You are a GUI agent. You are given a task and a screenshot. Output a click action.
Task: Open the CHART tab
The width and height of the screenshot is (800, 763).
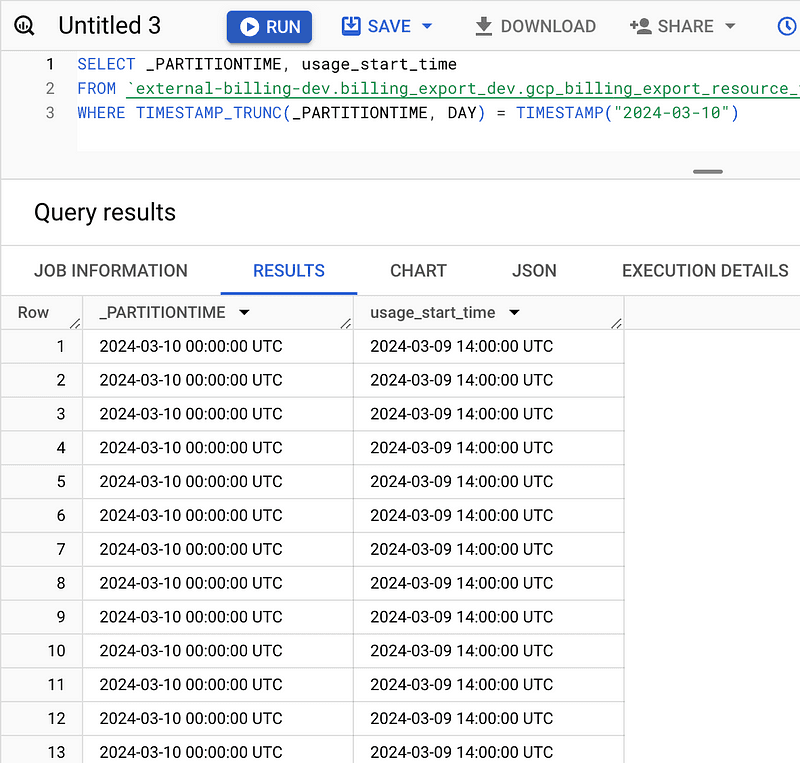(x=418, y=270)
